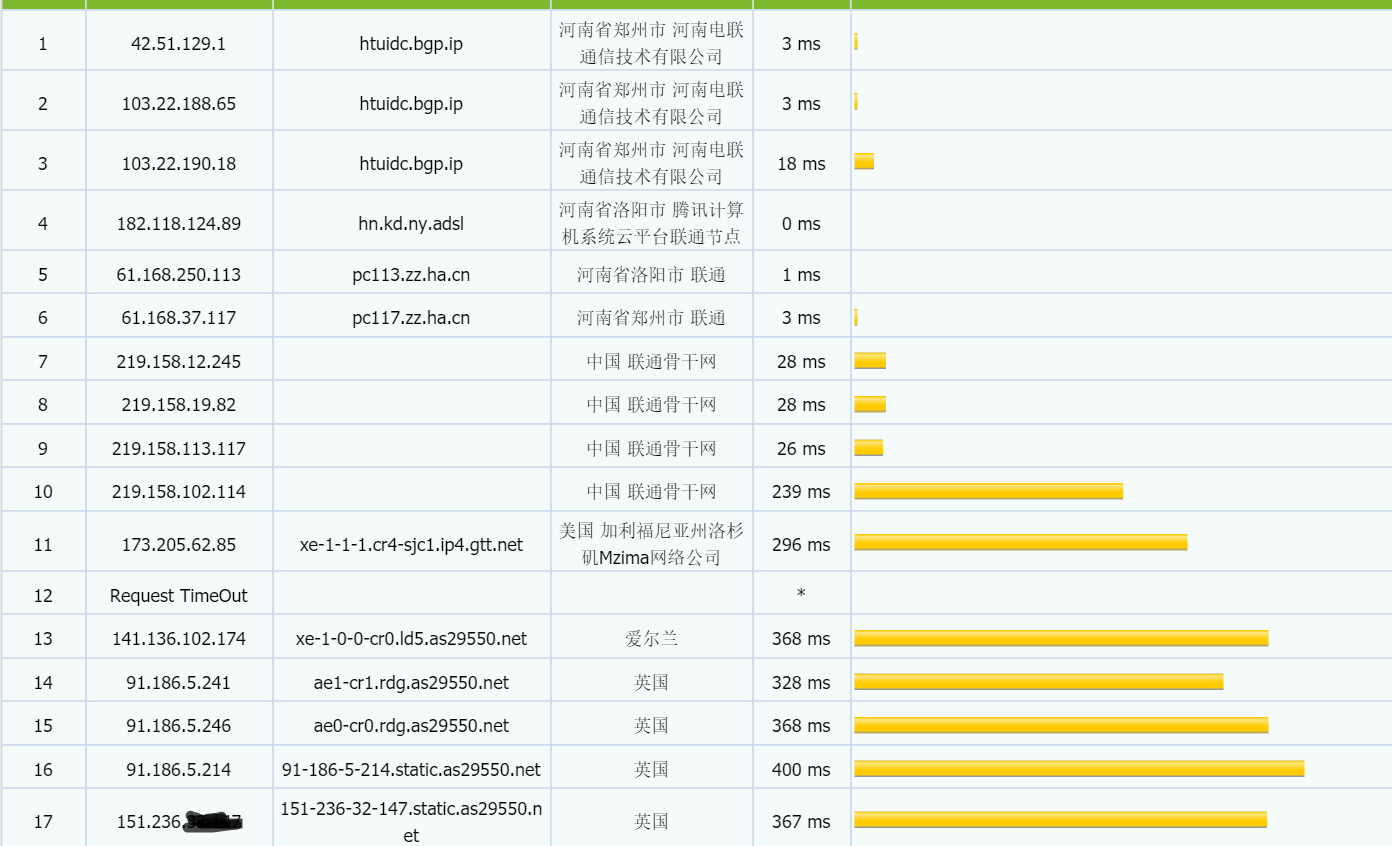Click hop number 17
1392x846 pixels.
43,822
